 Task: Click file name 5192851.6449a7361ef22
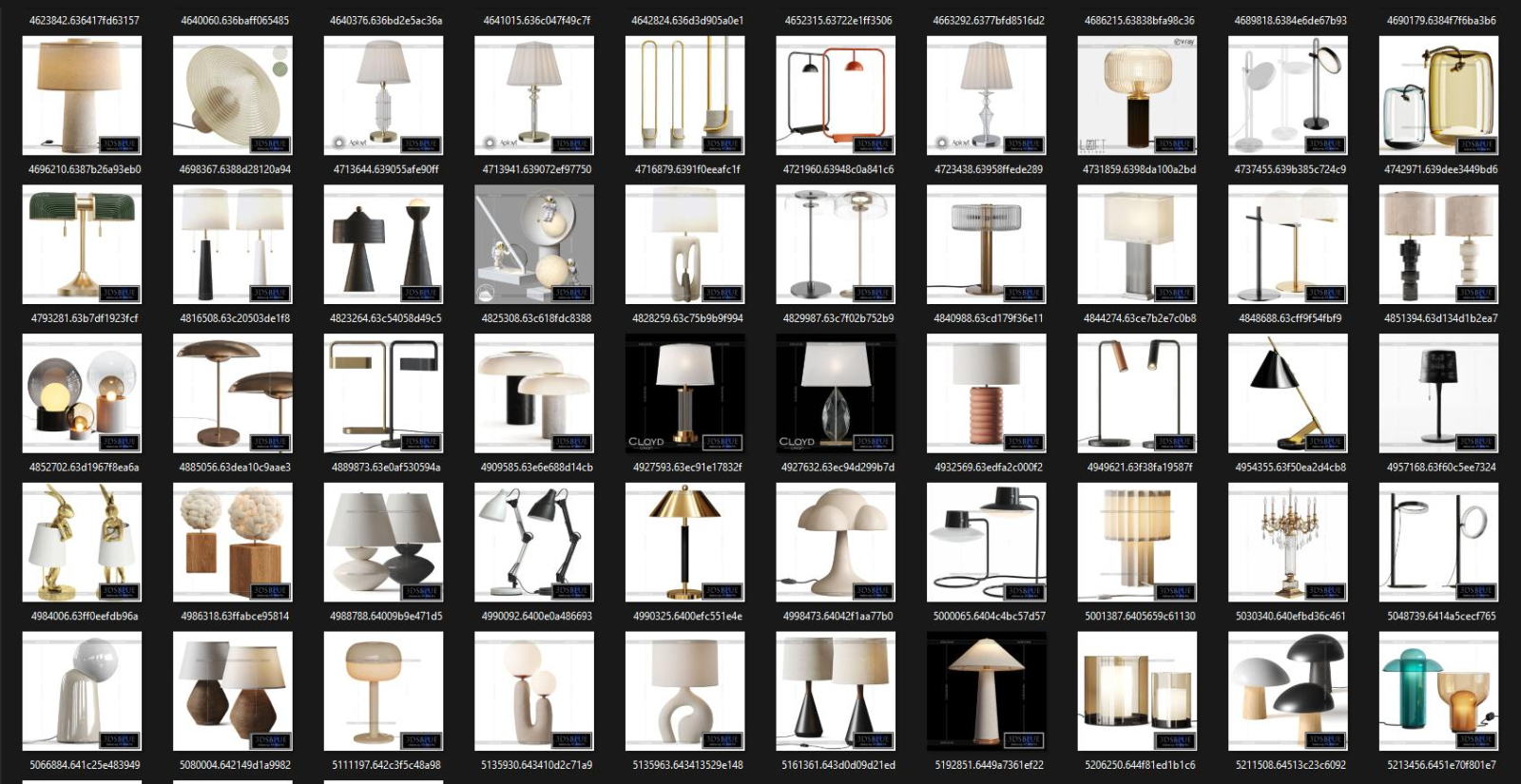[989, 765]
